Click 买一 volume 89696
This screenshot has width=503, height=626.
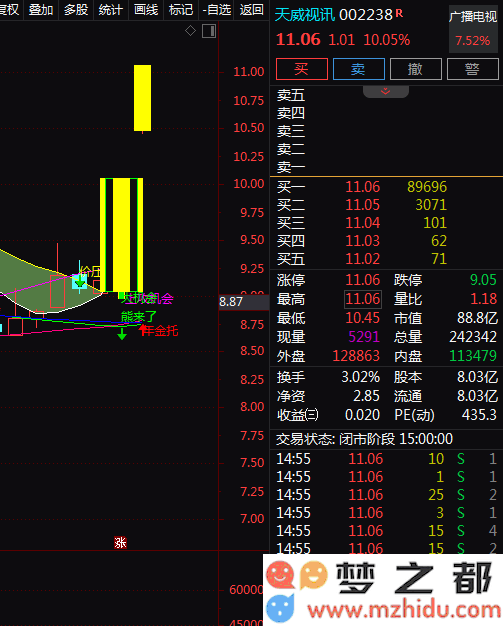pyautogui.click(x=427, y=187)
